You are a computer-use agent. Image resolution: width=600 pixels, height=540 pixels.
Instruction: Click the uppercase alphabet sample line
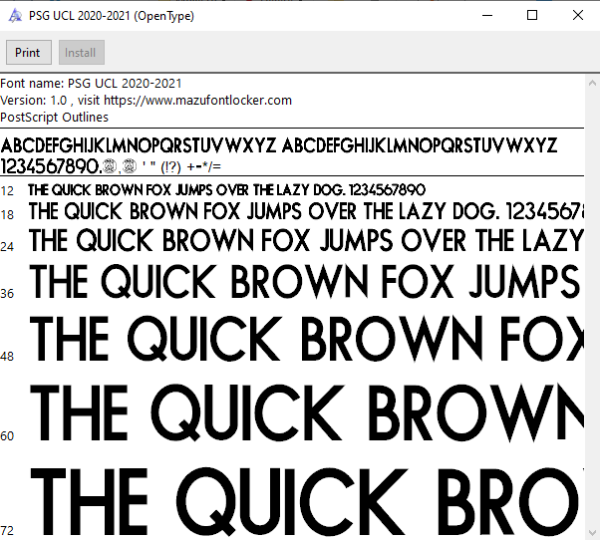pyautogui.click(x=279, y=146)
